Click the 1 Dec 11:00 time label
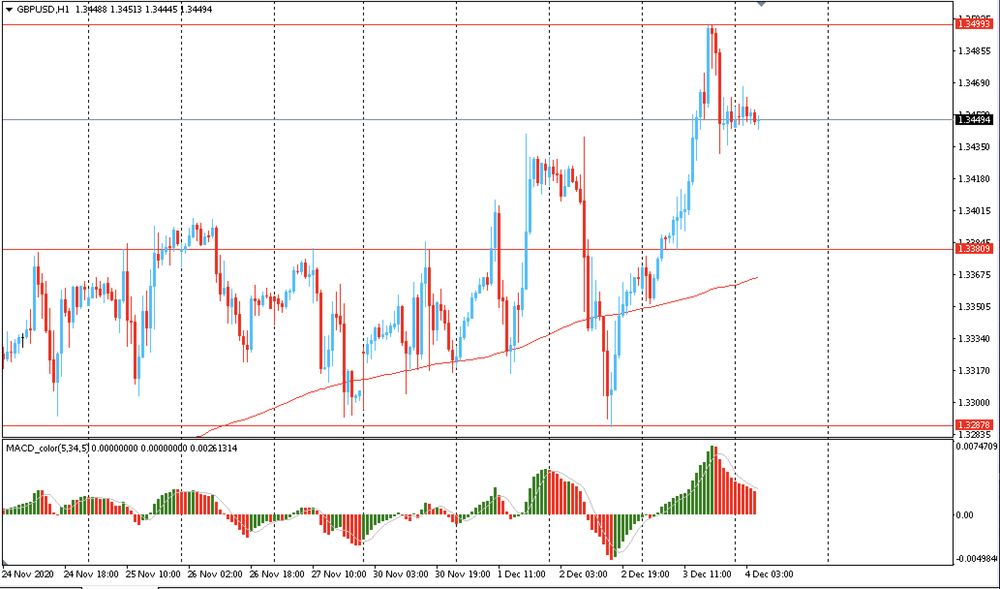This screenshot has height=589, width=1000. tap(522, 573)
